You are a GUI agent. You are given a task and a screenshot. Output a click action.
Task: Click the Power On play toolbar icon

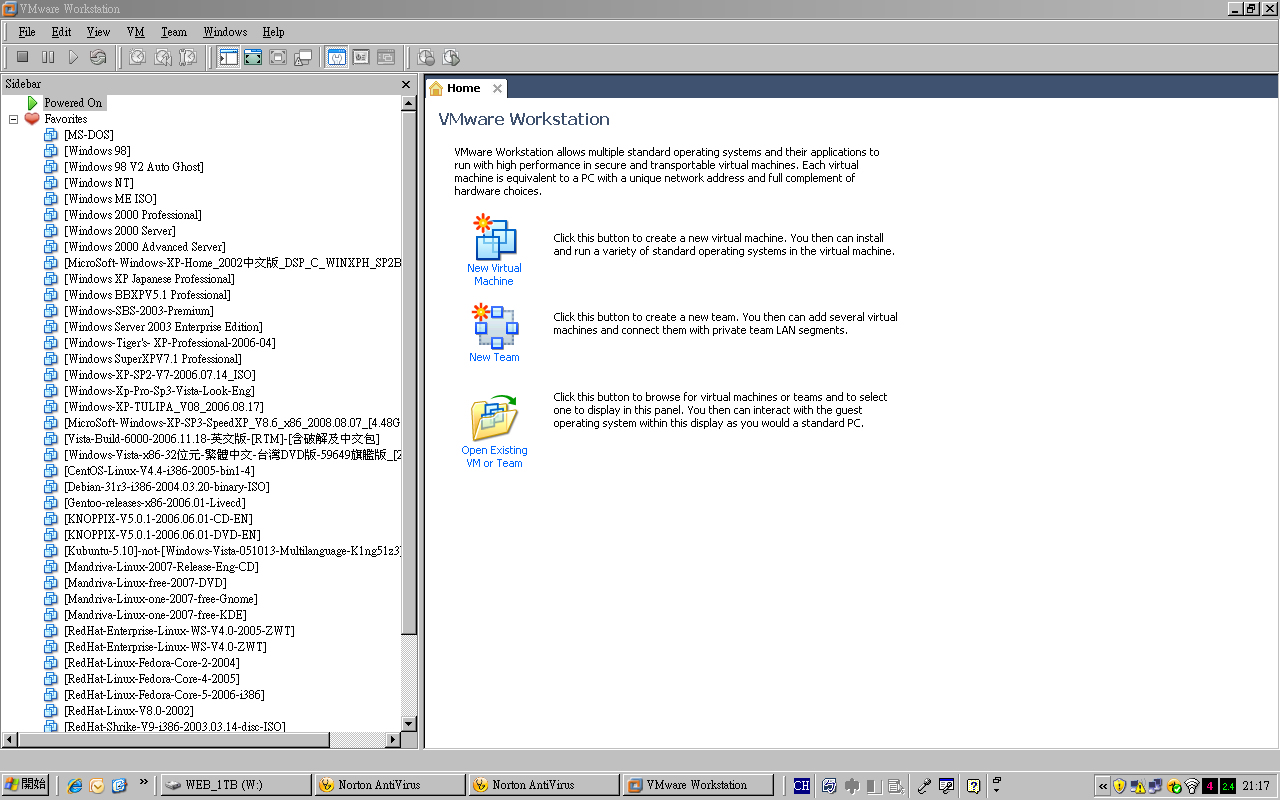coord(73,58)
